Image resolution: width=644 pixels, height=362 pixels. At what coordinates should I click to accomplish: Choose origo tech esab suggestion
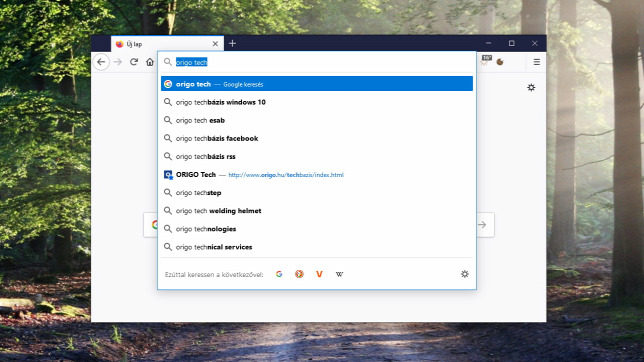point(317,120)
